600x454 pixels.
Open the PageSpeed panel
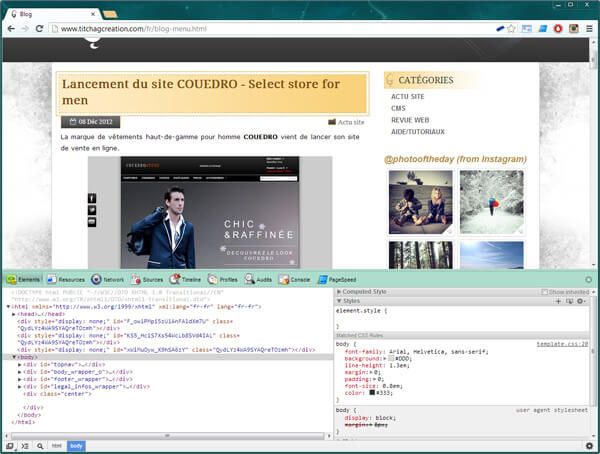pos(337,279)
